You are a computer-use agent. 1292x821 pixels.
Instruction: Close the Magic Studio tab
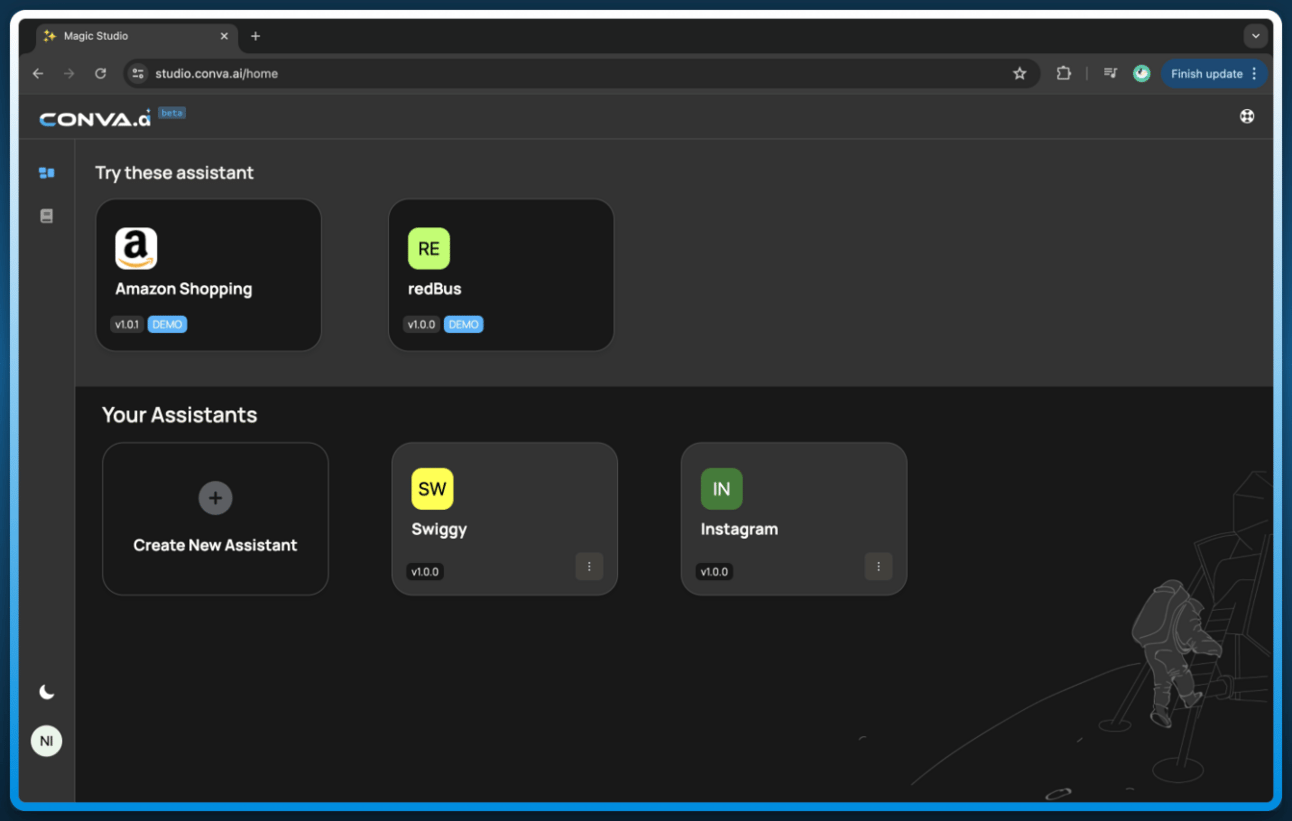(224, 36)
